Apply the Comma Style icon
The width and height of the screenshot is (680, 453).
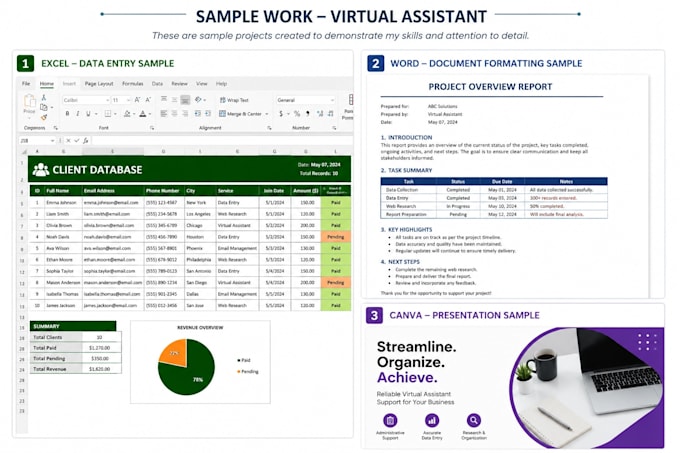pyautogui.click(x=308, y=114)
